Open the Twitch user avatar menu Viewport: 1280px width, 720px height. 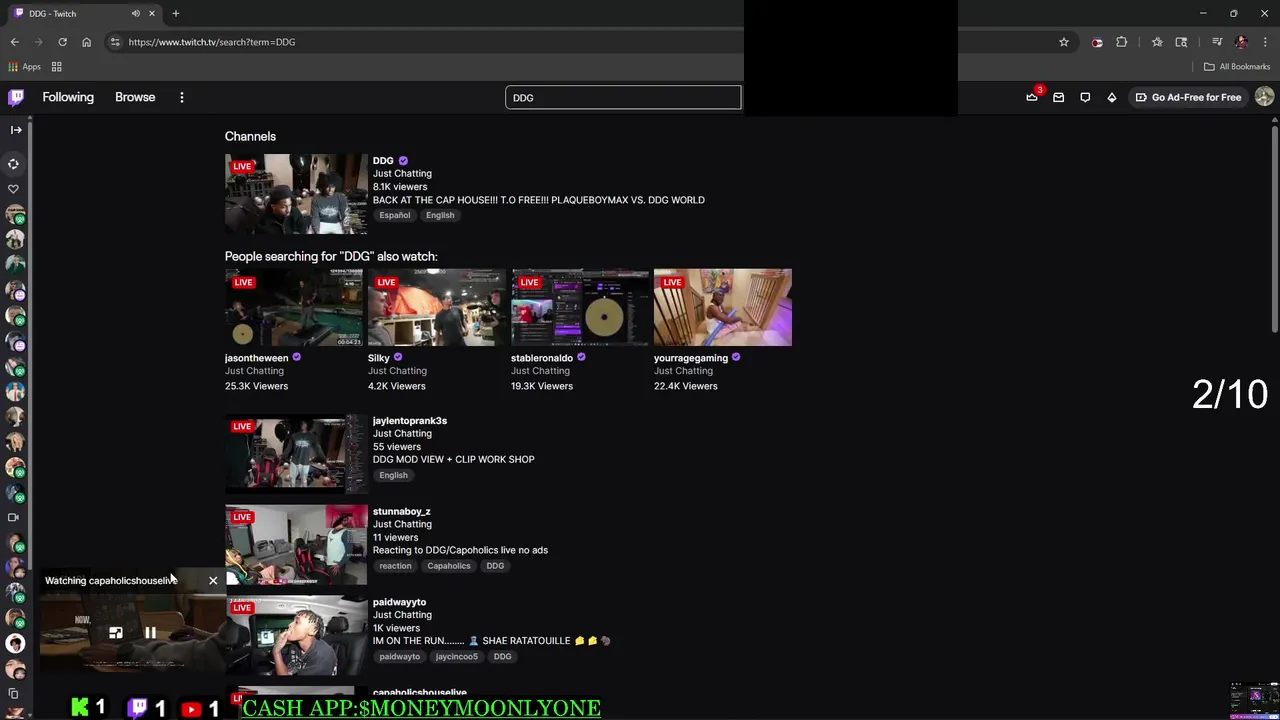pos(1265,97)
